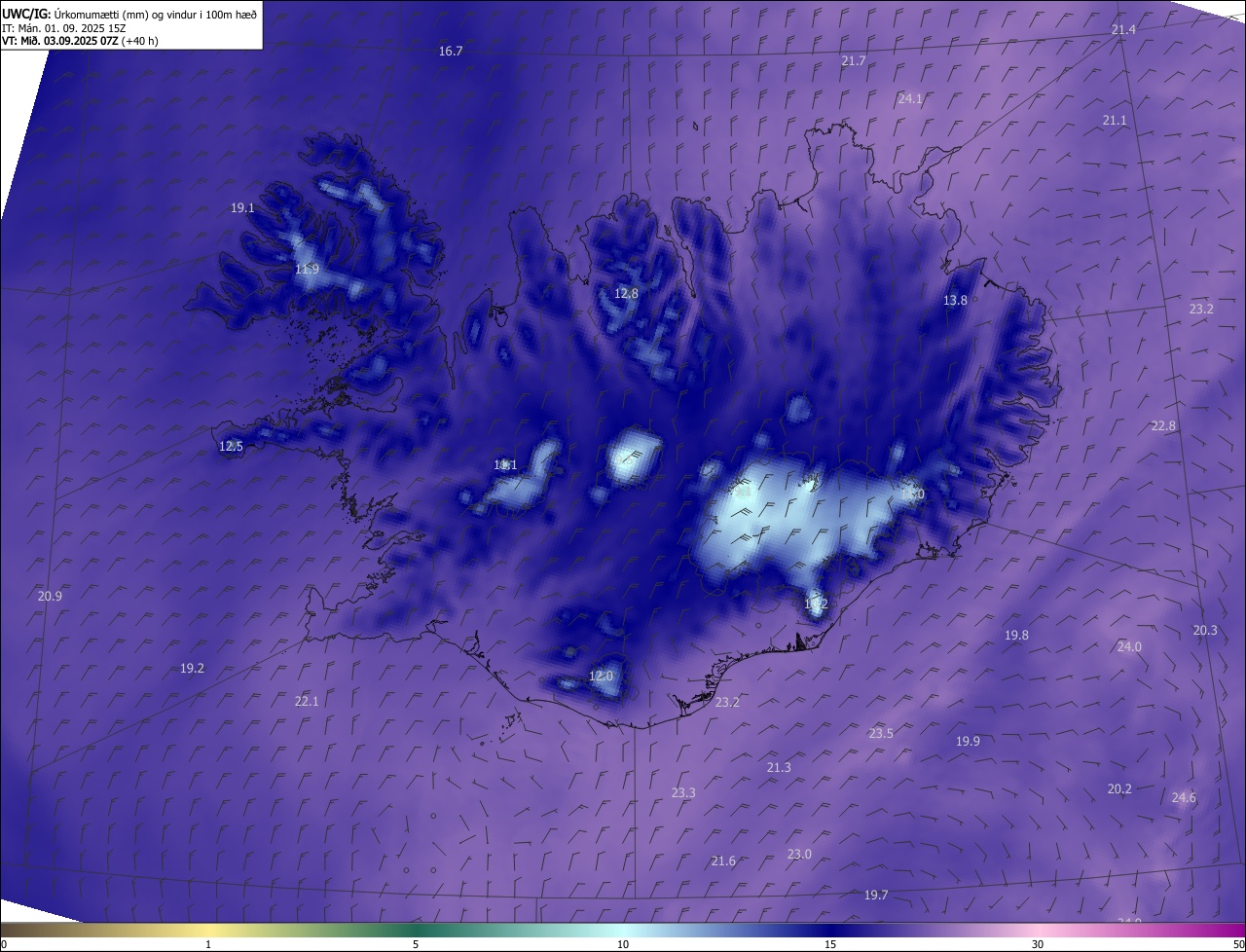
Task: Select the 20.3 value label
Action: tap(1205, 631)
